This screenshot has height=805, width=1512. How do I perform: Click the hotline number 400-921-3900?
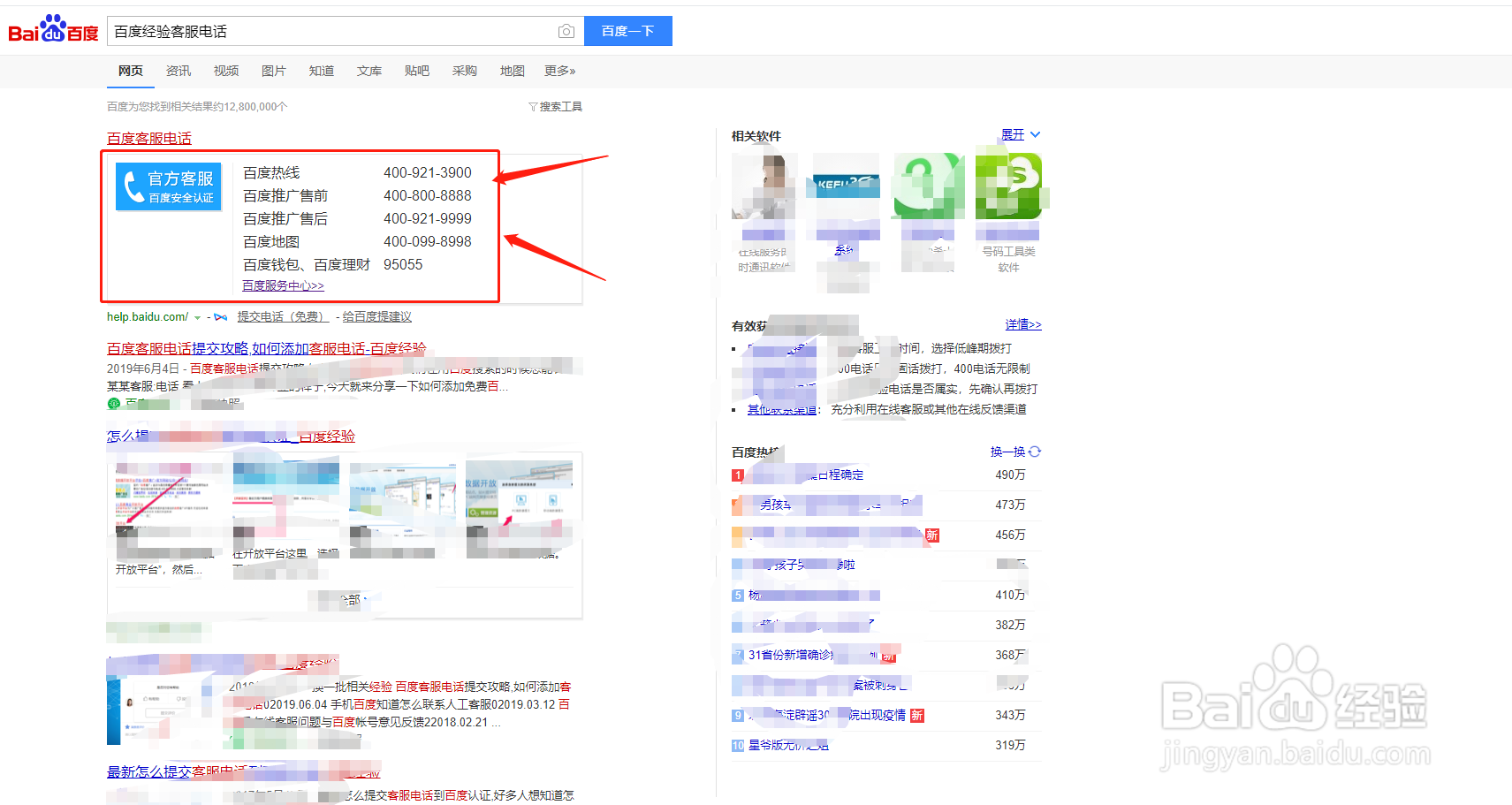428,172
